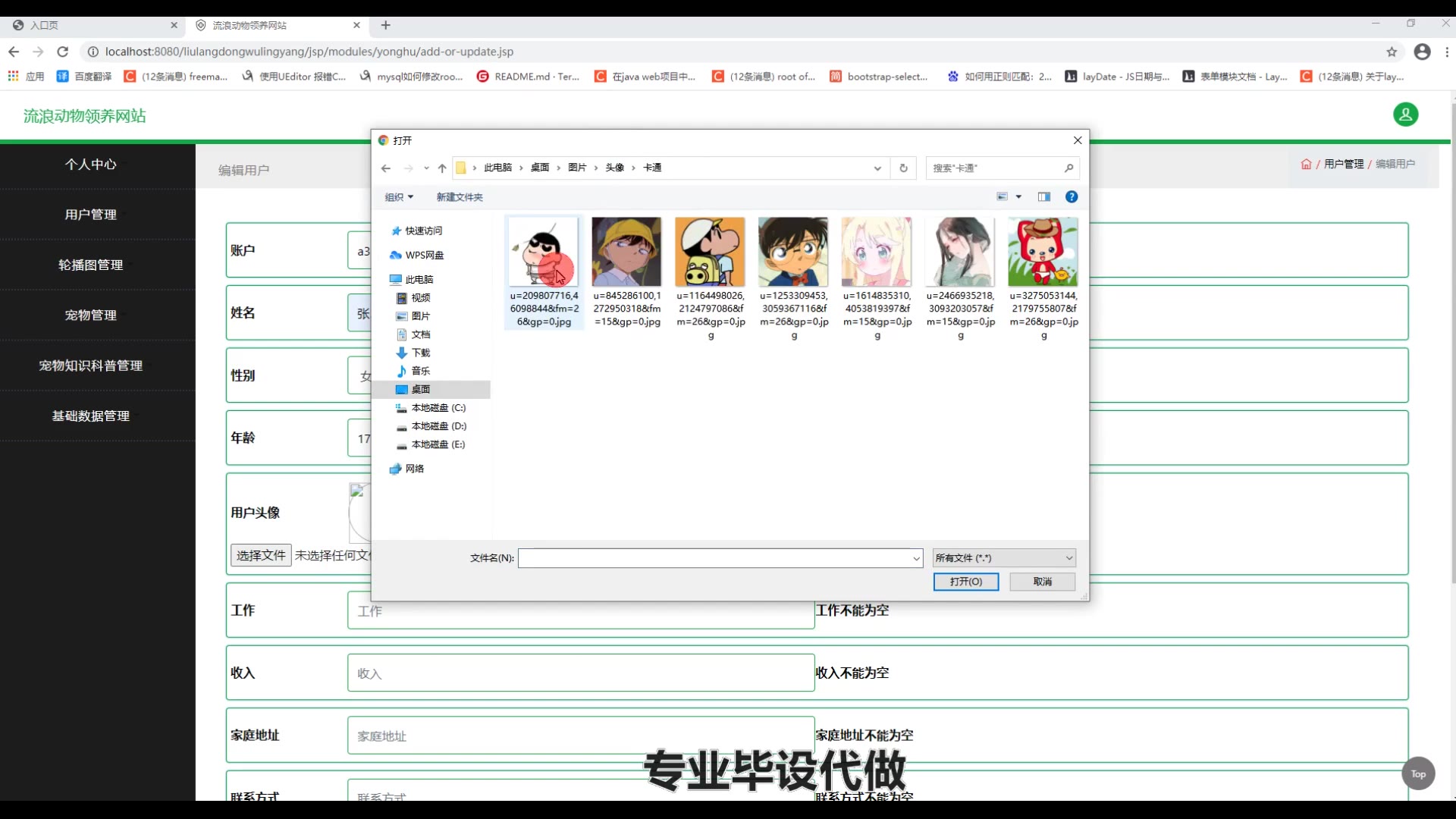This screenshot has width=1456, height=819.
Task: Click the view mode icon in dialog toolbar
Action: coord(1003,197)
